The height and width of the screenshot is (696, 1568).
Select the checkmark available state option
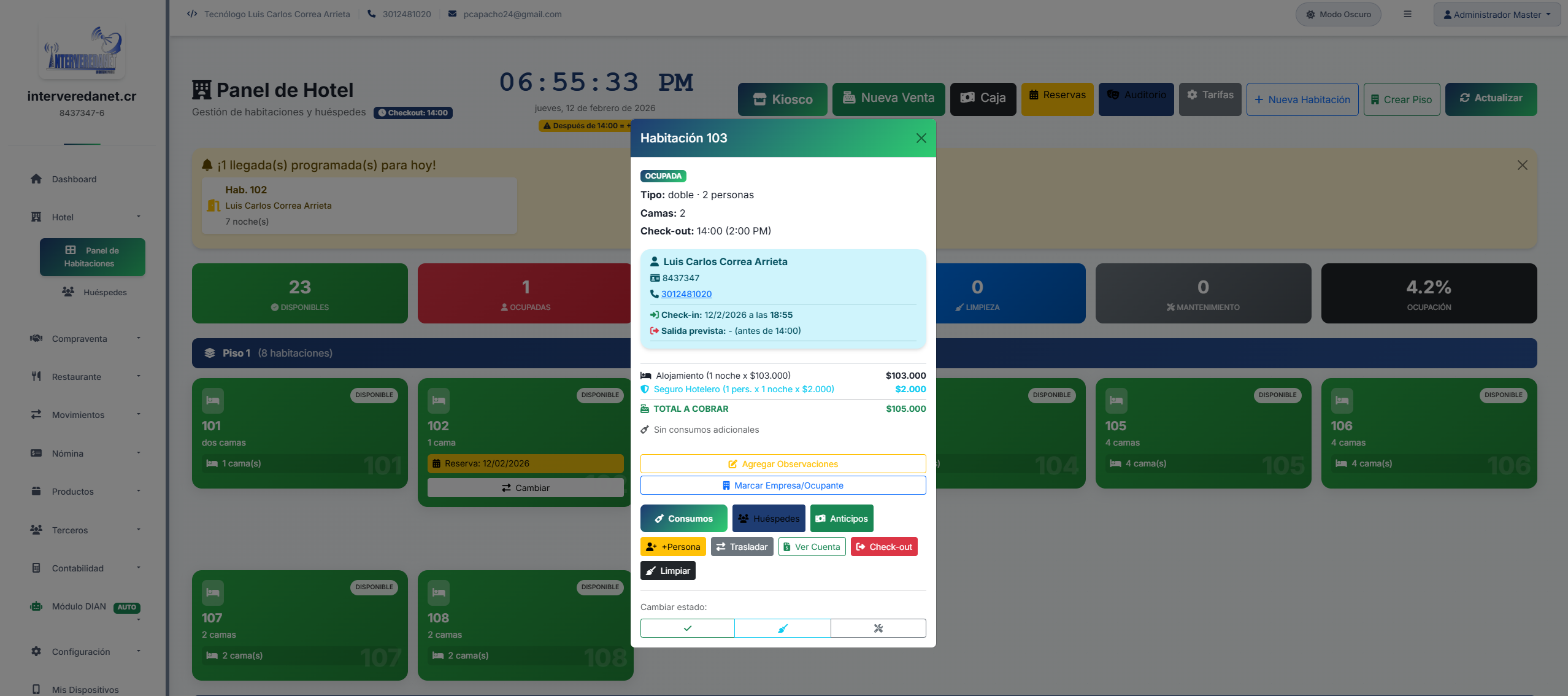coord(687,628)
